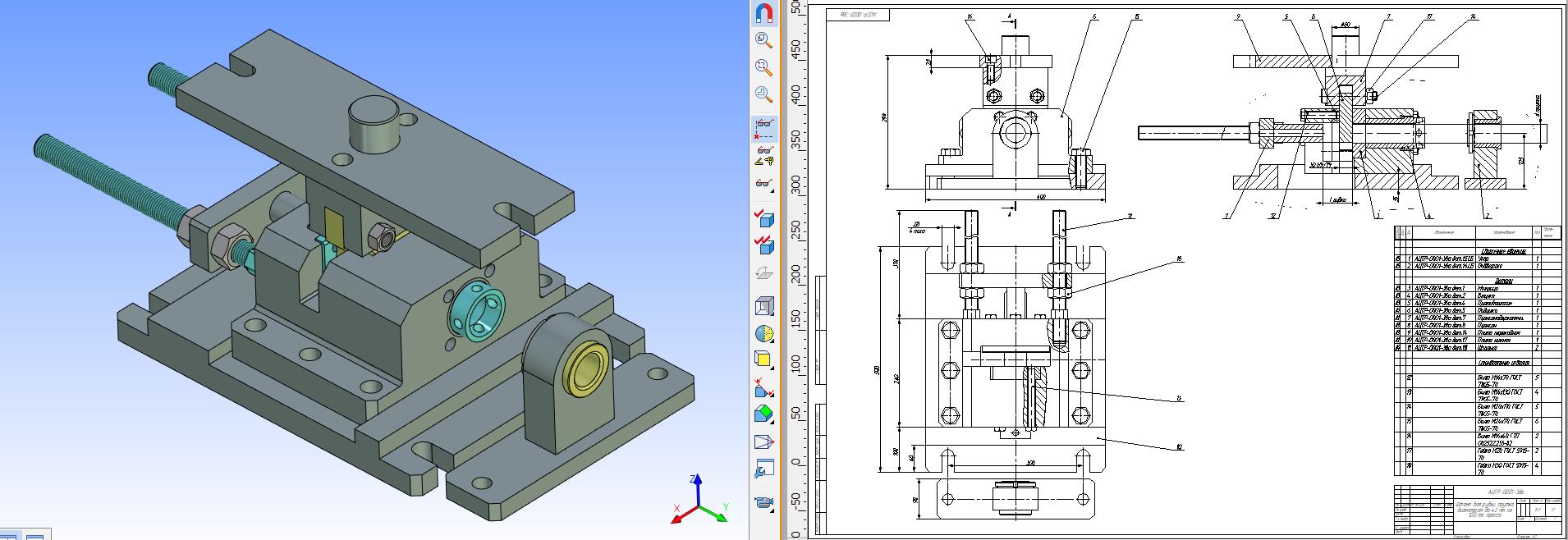The image size is (1568, 540).
Task: Click the perspective projection icon
Action: 764,443
